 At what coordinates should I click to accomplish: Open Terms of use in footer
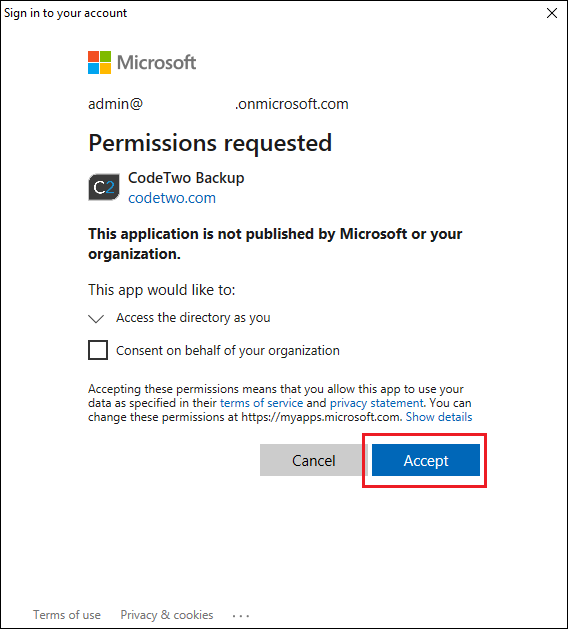[x=67, y=615]
